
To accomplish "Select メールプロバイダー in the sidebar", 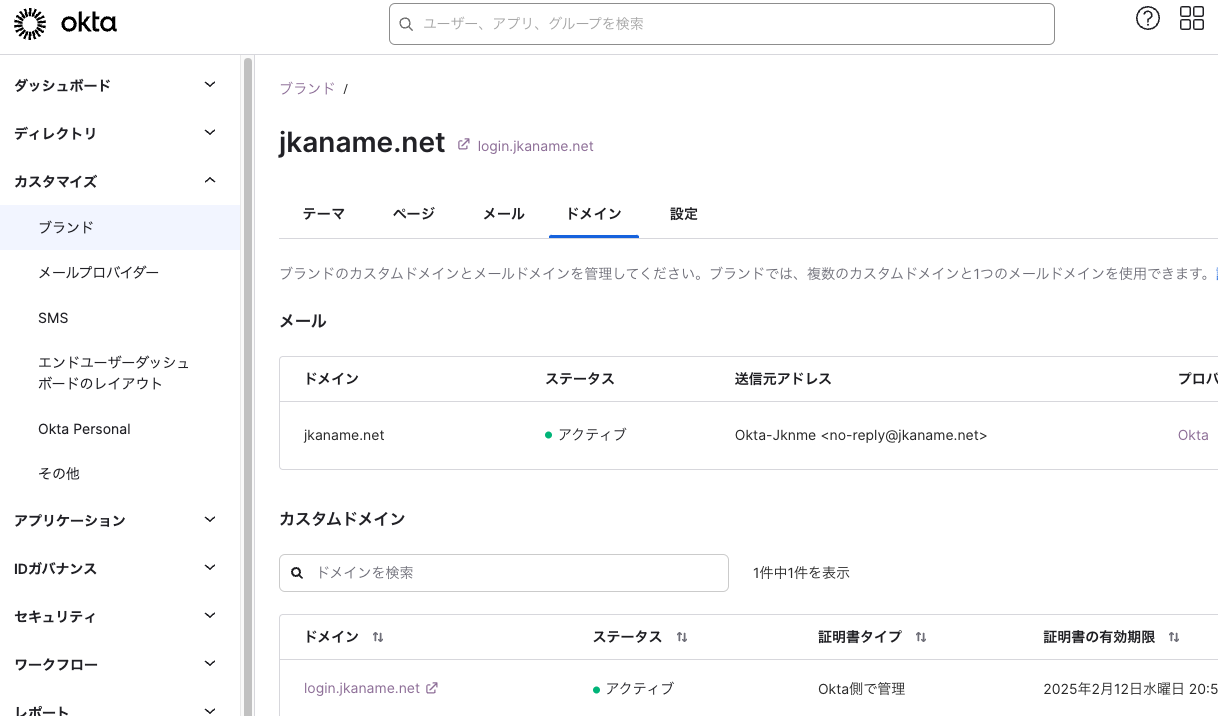I will pos(98,272).
